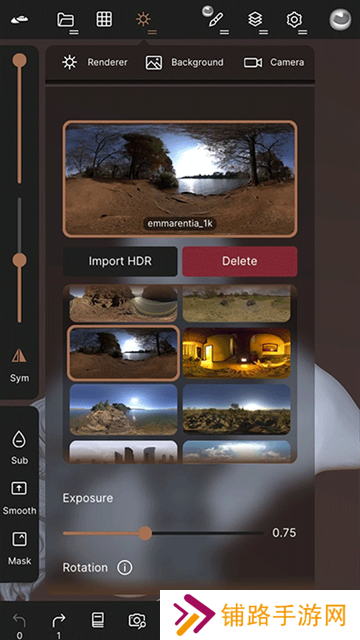Open the Files folder menu
The height and width of the screenshot is (640, 360).
tap(65, 19)
